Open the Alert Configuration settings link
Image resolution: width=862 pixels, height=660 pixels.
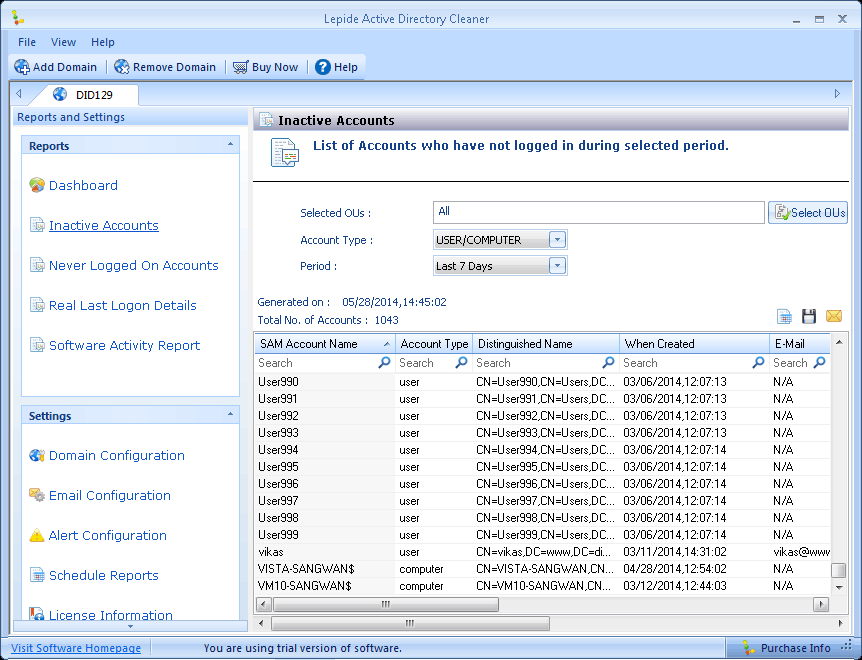tap(107, 536)
